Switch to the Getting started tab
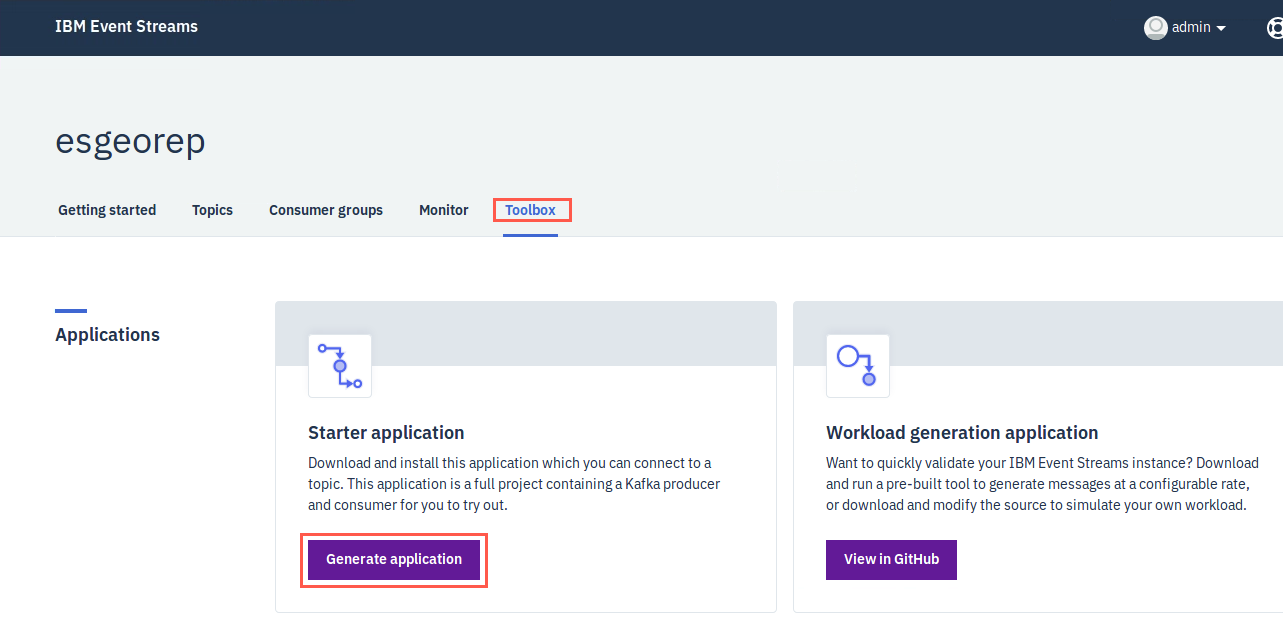Screen dimensions: 1283x621 pos(107,210)
